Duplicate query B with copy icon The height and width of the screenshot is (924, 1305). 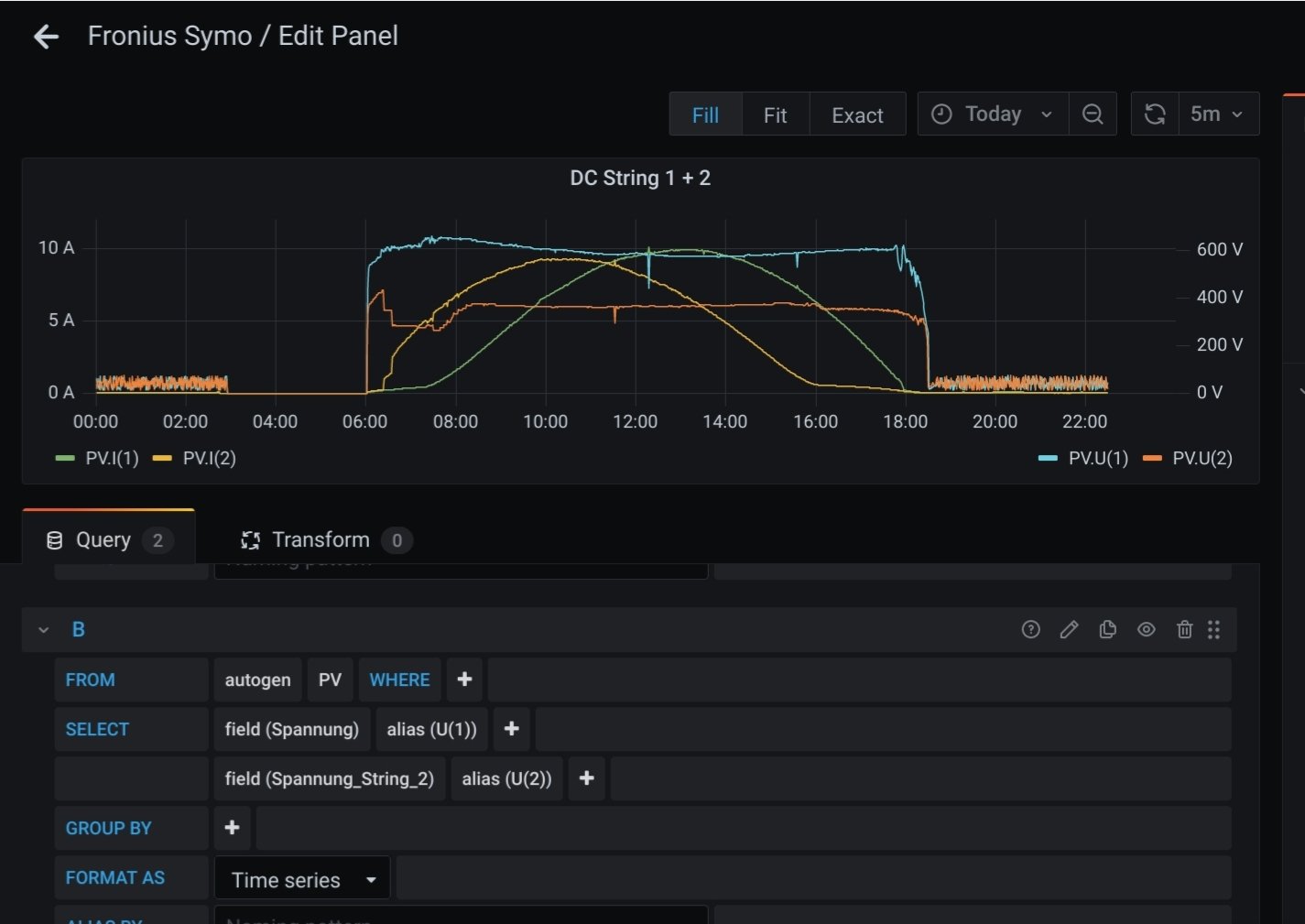pos(1107,629)
